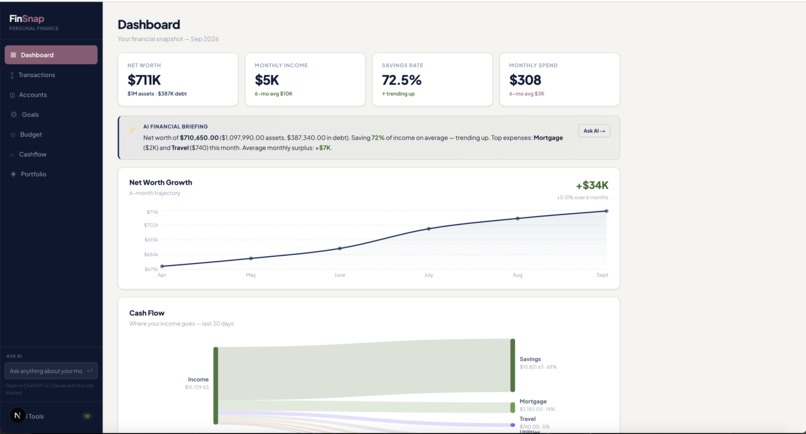Click the Income bar in Cash Flow diagram

click(x=216, y=386)
